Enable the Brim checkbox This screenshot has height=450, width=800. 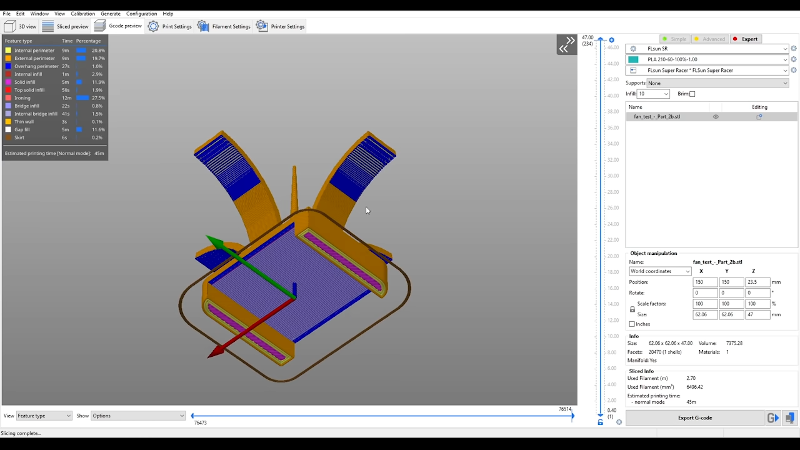coord(692,94)
